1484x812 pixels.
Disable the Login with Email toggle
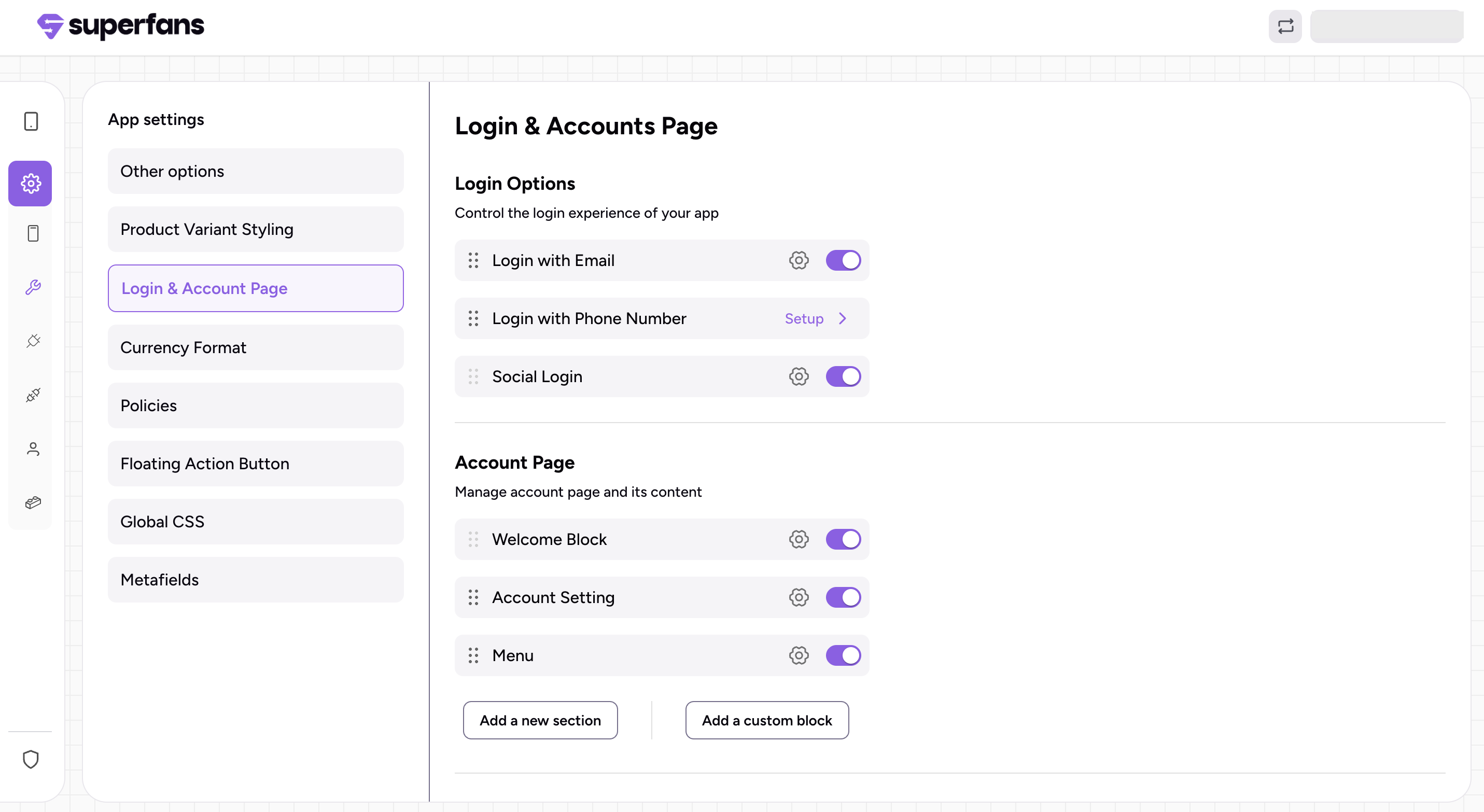coord(843,260)
